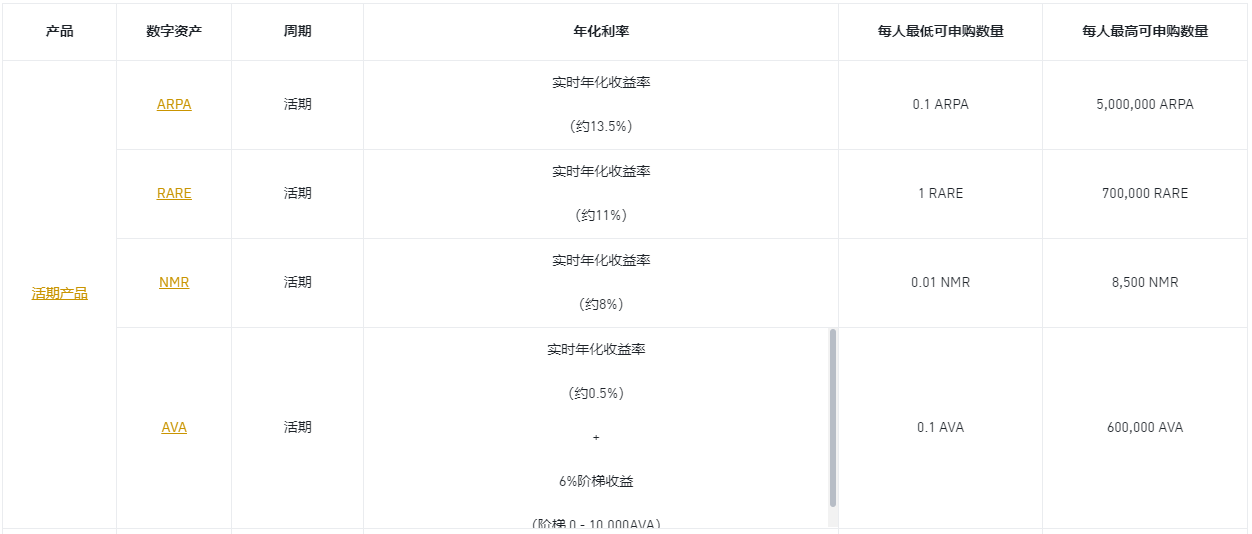Click the 700,000 RARE maximum amount cell
Viewport: 1252px width, 534px height.
1145,193
